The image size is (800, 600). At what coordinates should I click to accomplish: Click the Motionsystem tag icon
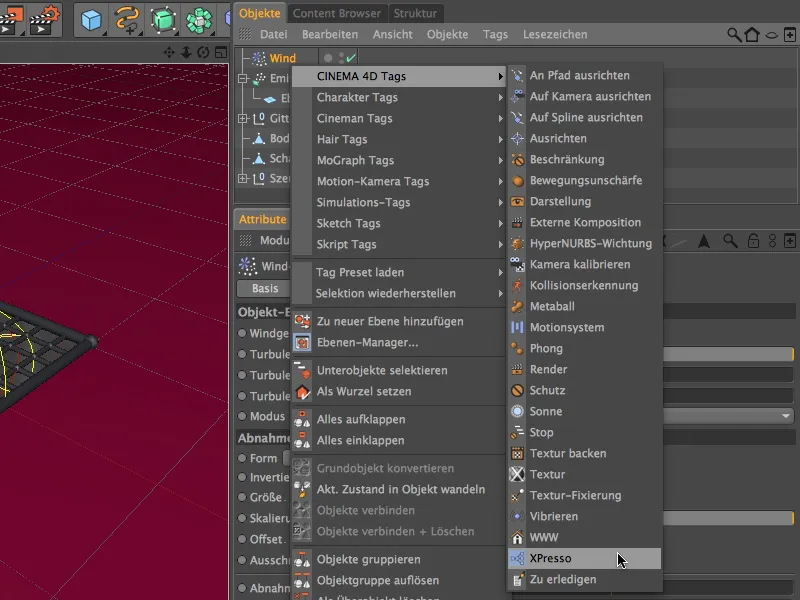tap(517, 328)
